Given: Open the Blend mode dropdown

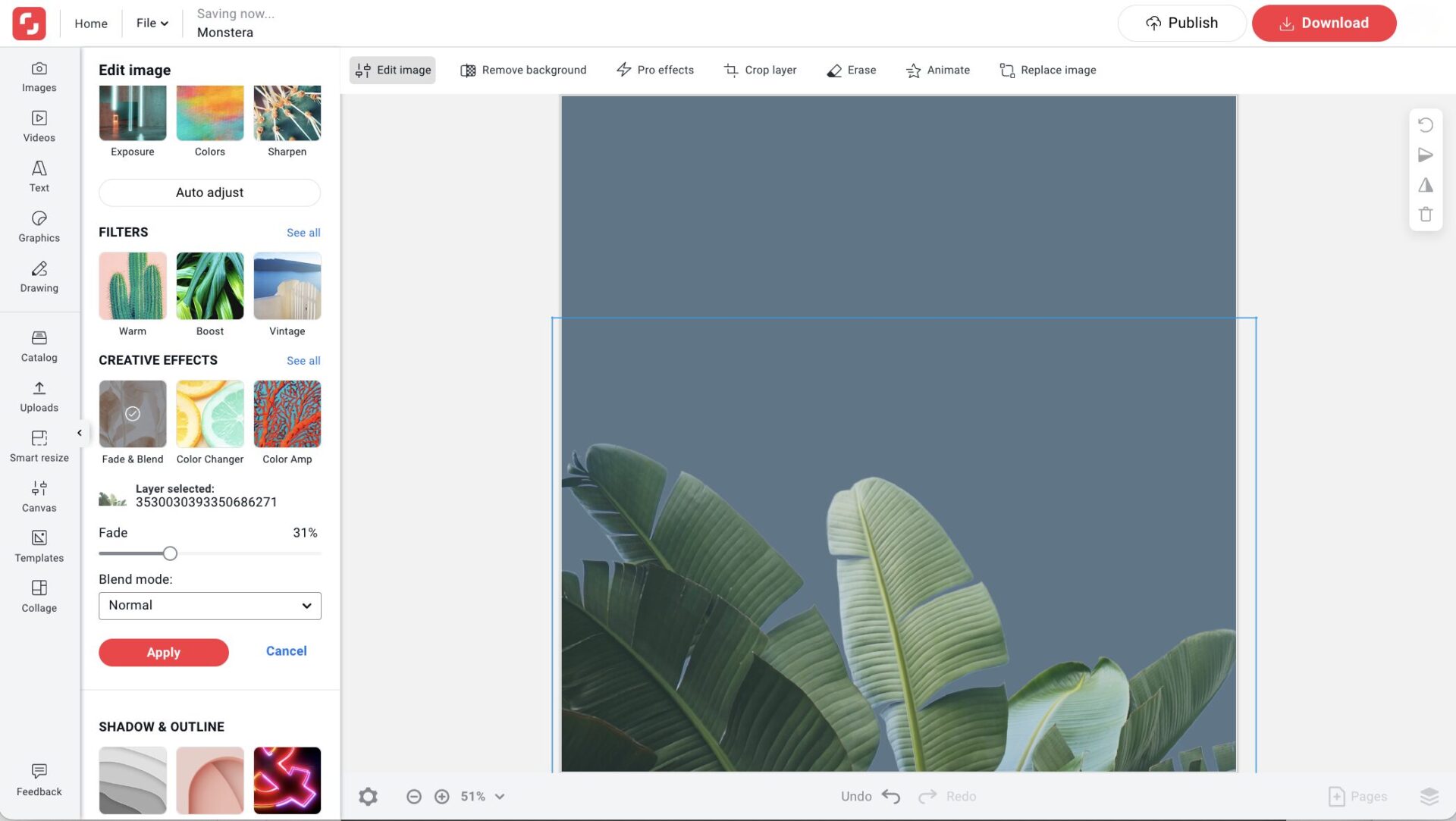Looking at the screenshot, I should pos(209,605).
